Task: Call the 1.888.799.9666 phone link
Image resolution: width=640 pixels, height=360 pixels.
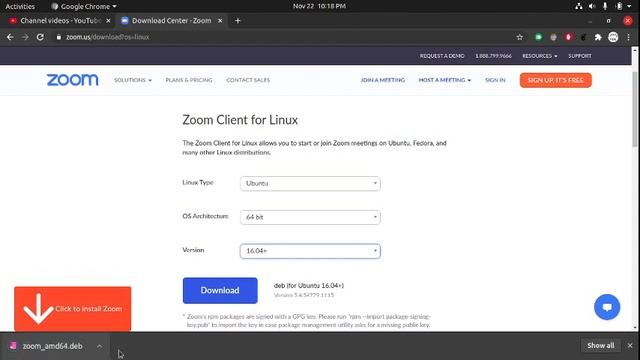Action: 493,56
